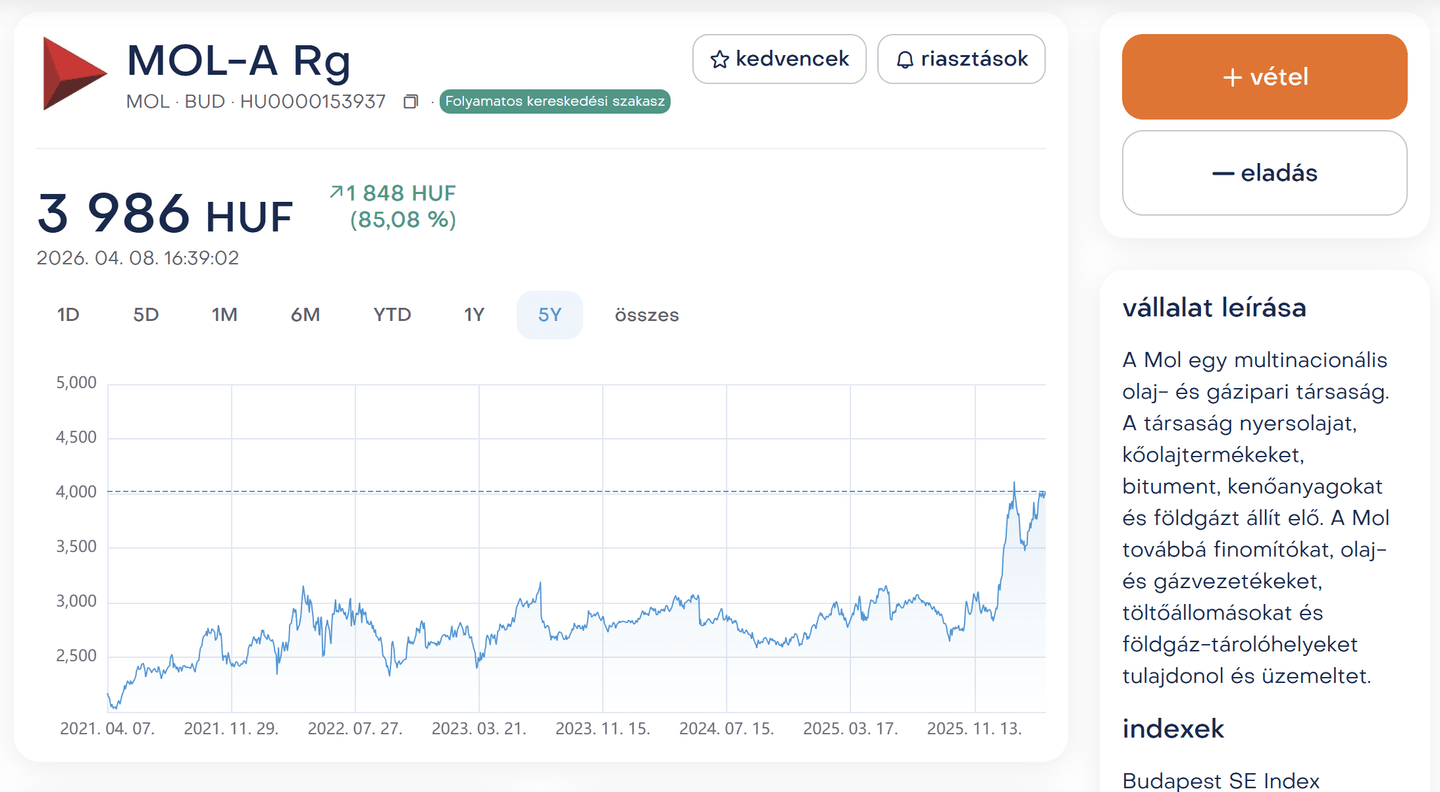
Task: Show the összes full history range
Action: [x=646, y=315]
